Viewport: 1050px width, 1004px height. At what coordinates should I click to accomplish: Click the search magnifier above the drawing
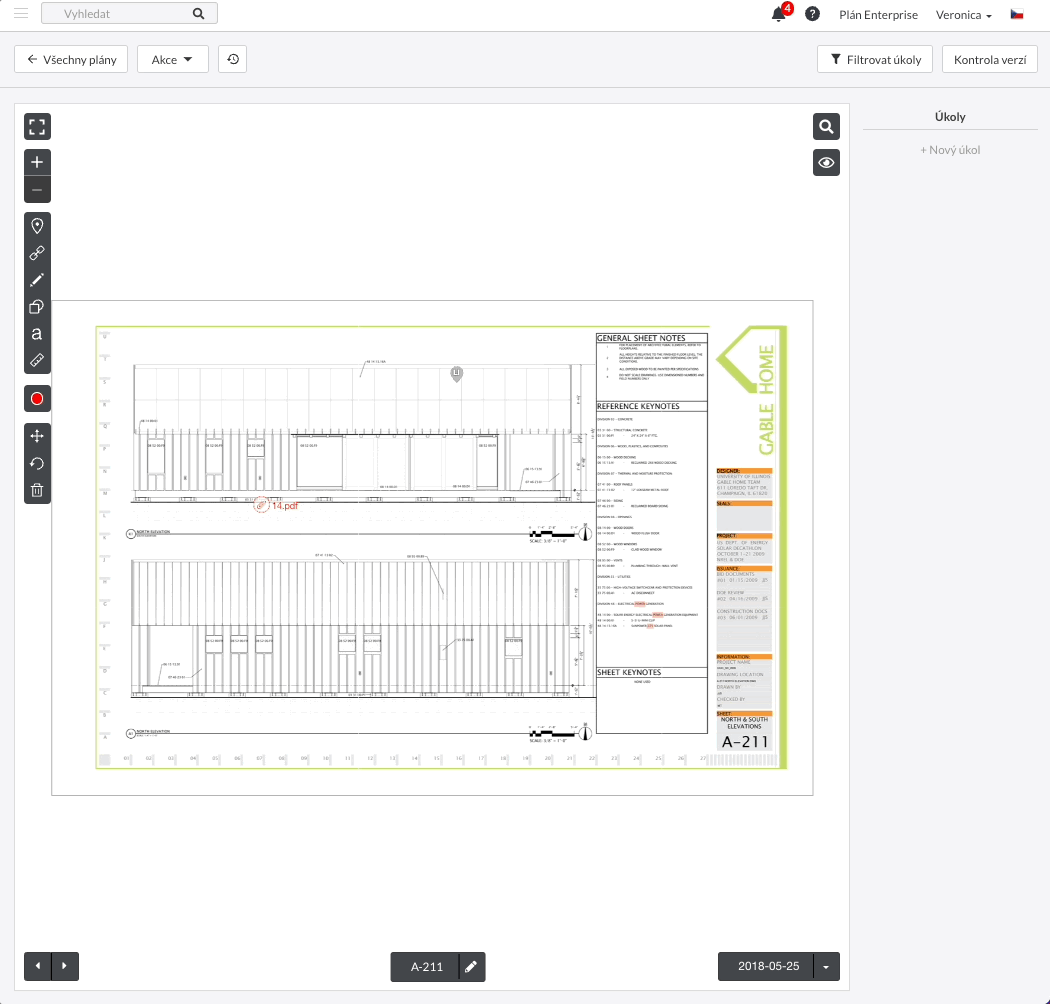[x=826, y=126]
